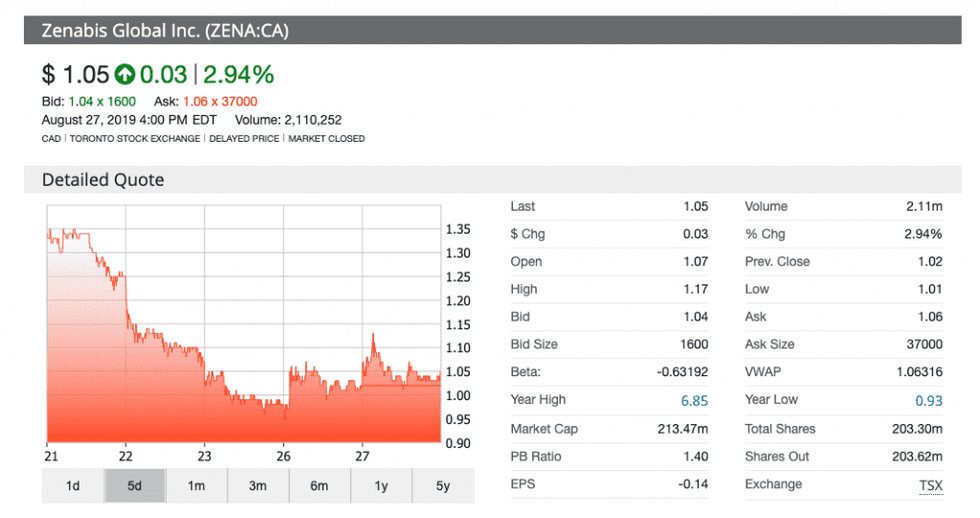Click the Zenabis Global Inc. title header

pyautogui.click(x=165, y=30)
